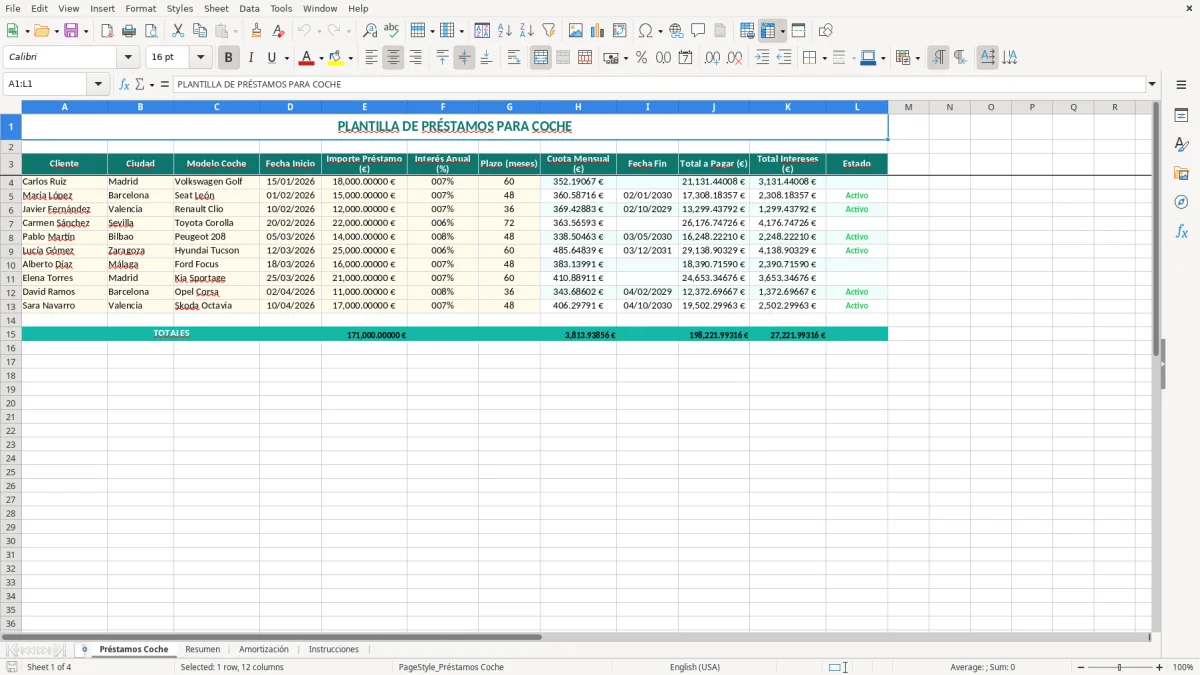Viewport: 1200px width, 675px height.
Task: Increase indent icon
Action: (x=762, y=58)
